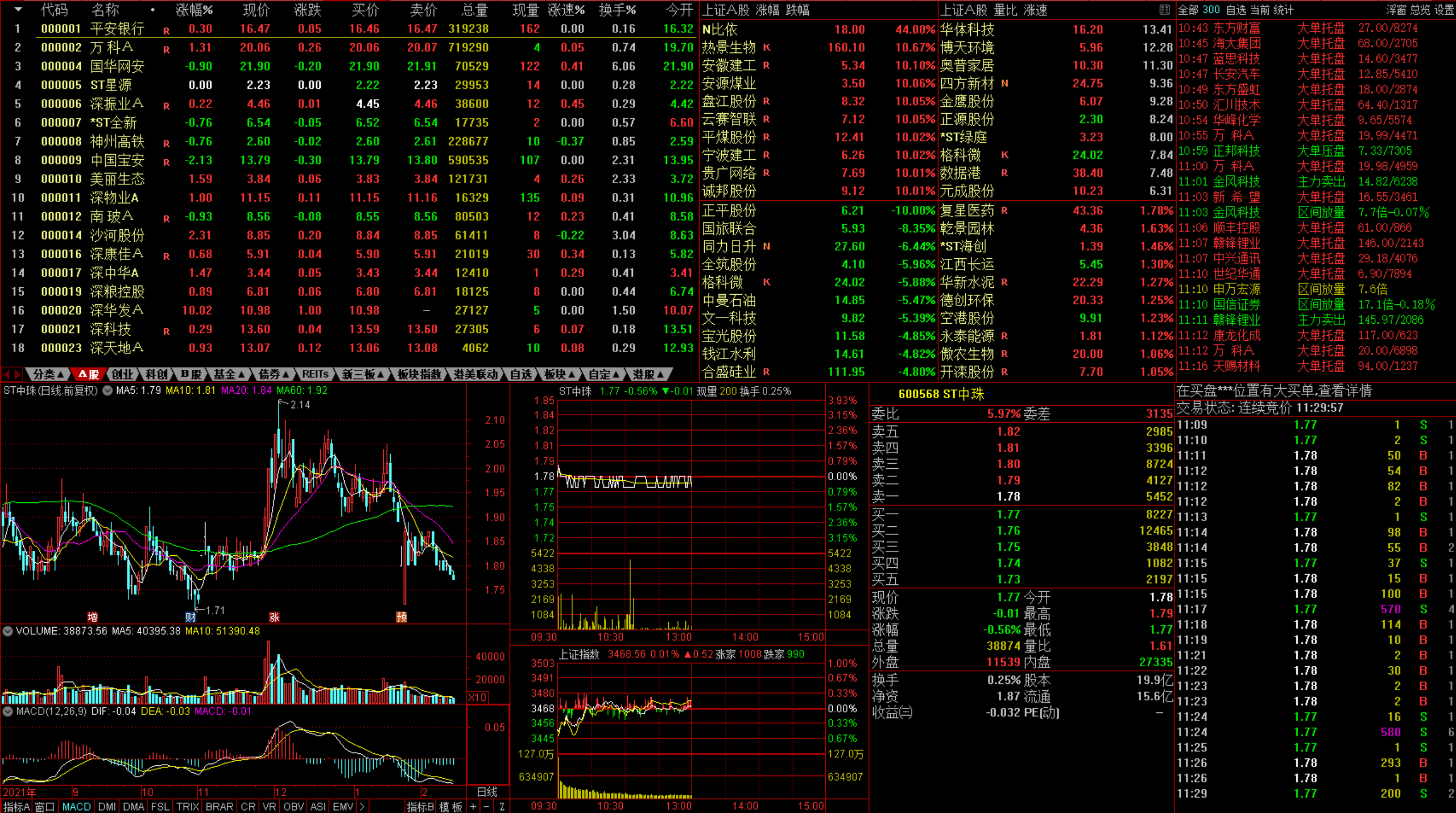The height and width of the screenshot is (813, 1456).
Task: Switch to the 创业 market tab
Action: pos(122,374)
